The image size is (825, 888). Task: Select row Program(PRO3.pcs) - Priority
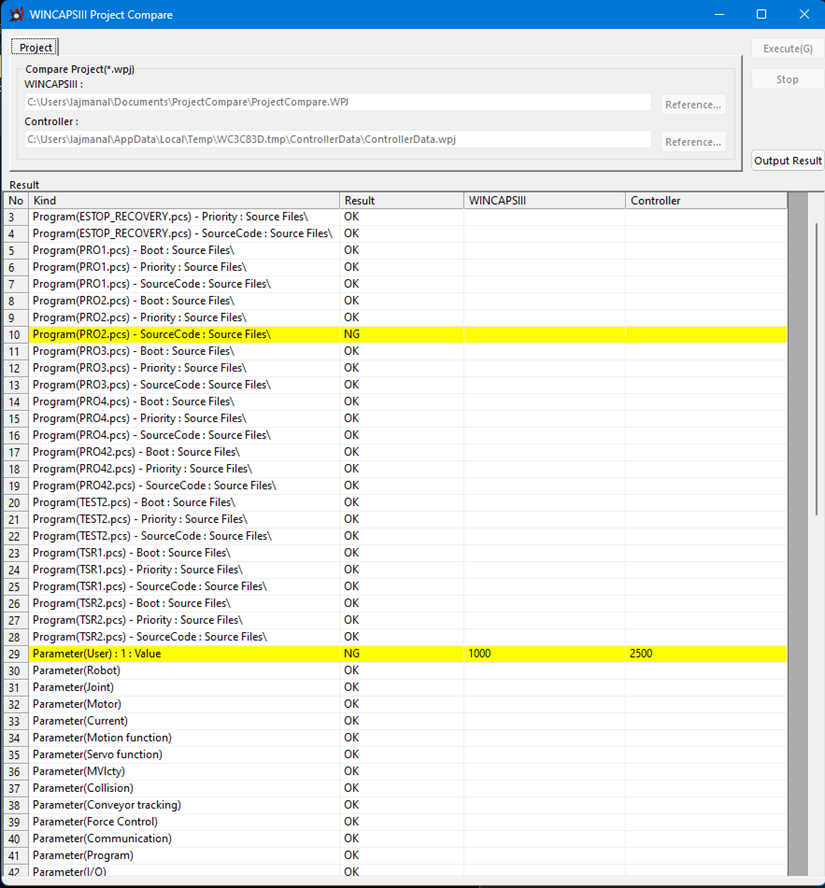395,368
